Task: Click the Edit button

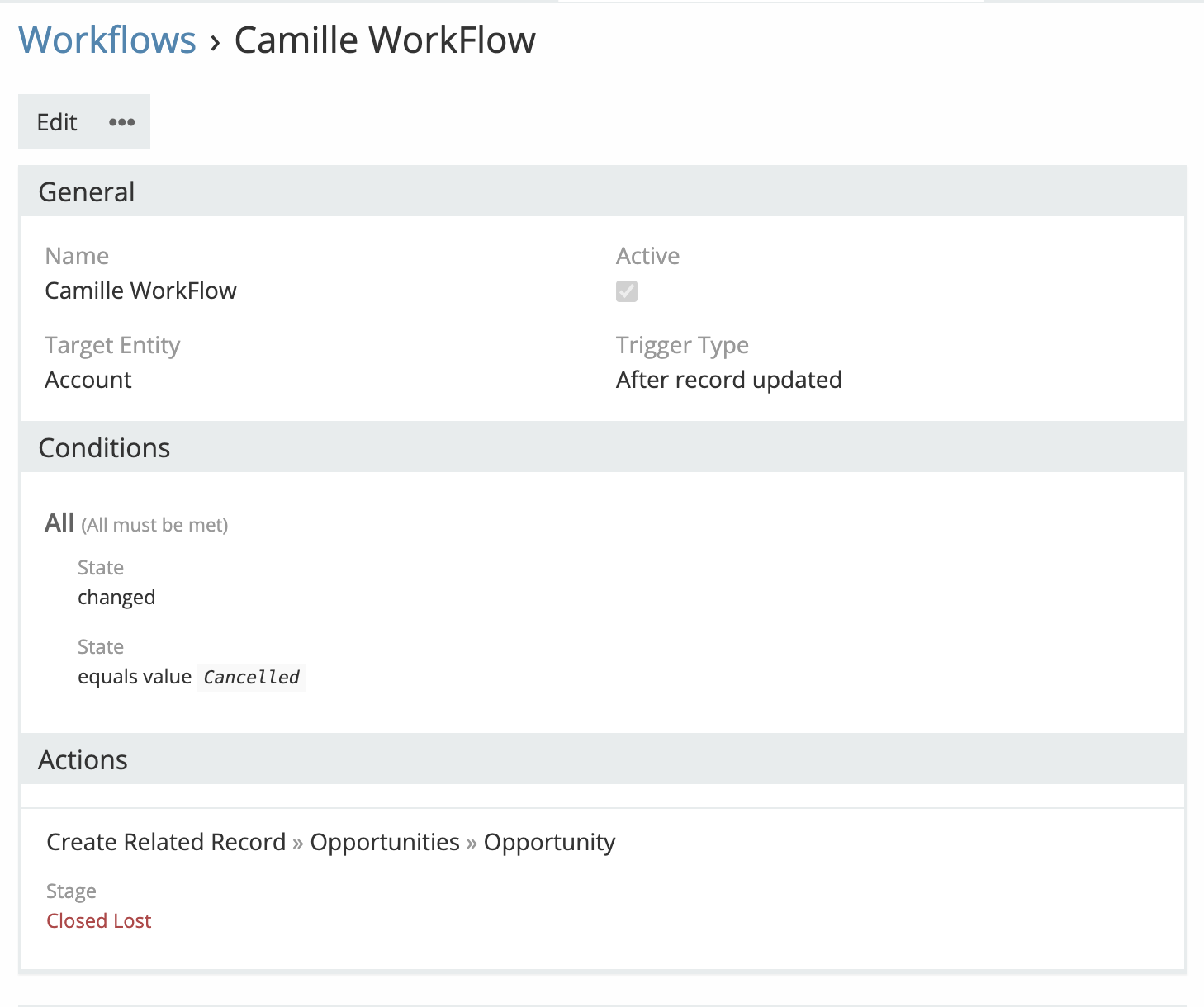Action: point(57,122)
